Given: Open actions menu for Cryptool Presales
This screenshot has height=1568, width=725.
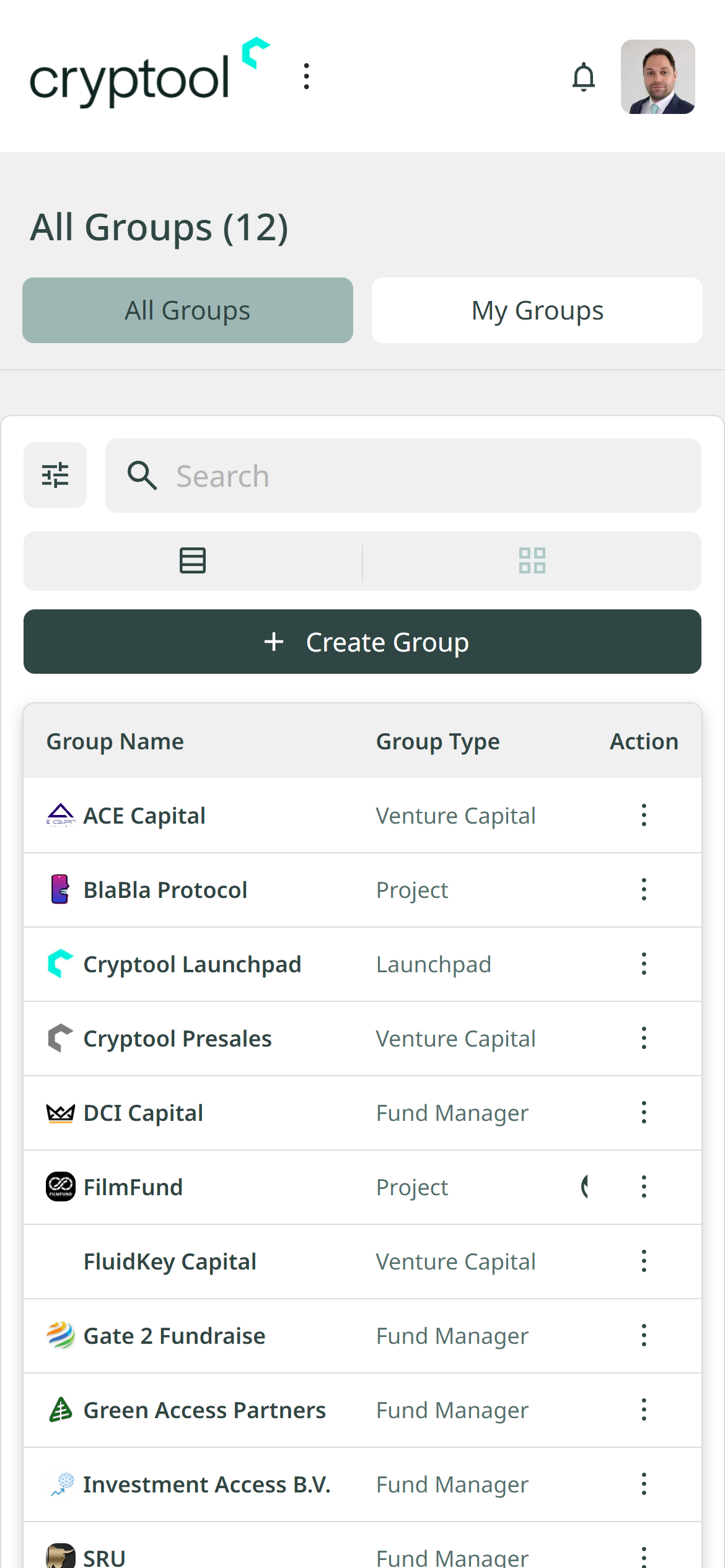Looking at the screenshot, I should pyautogui.click(x=644, y=1038).
